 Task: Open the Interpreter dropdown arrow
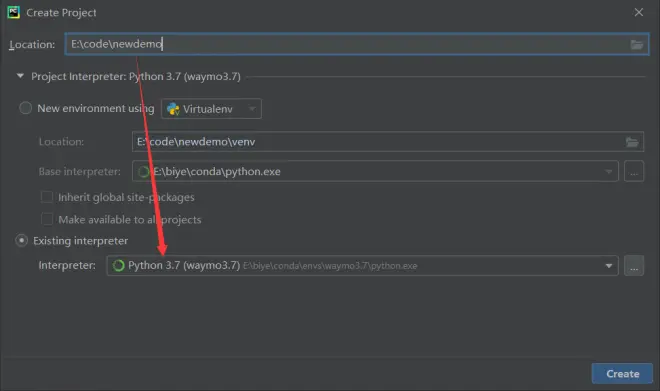(609, 266)
